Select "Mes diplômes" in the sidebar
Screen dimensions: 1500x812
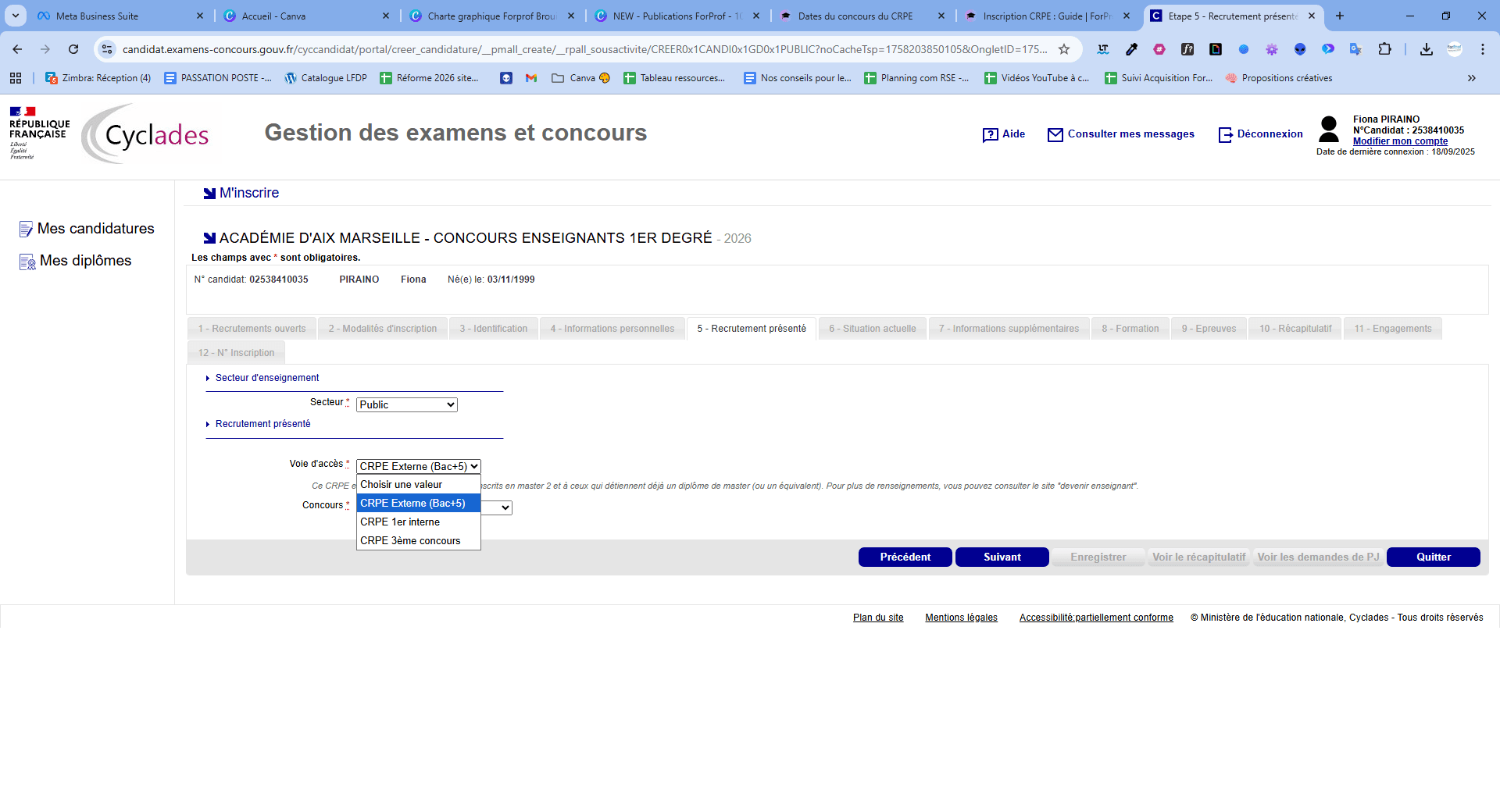coord(86,260)
